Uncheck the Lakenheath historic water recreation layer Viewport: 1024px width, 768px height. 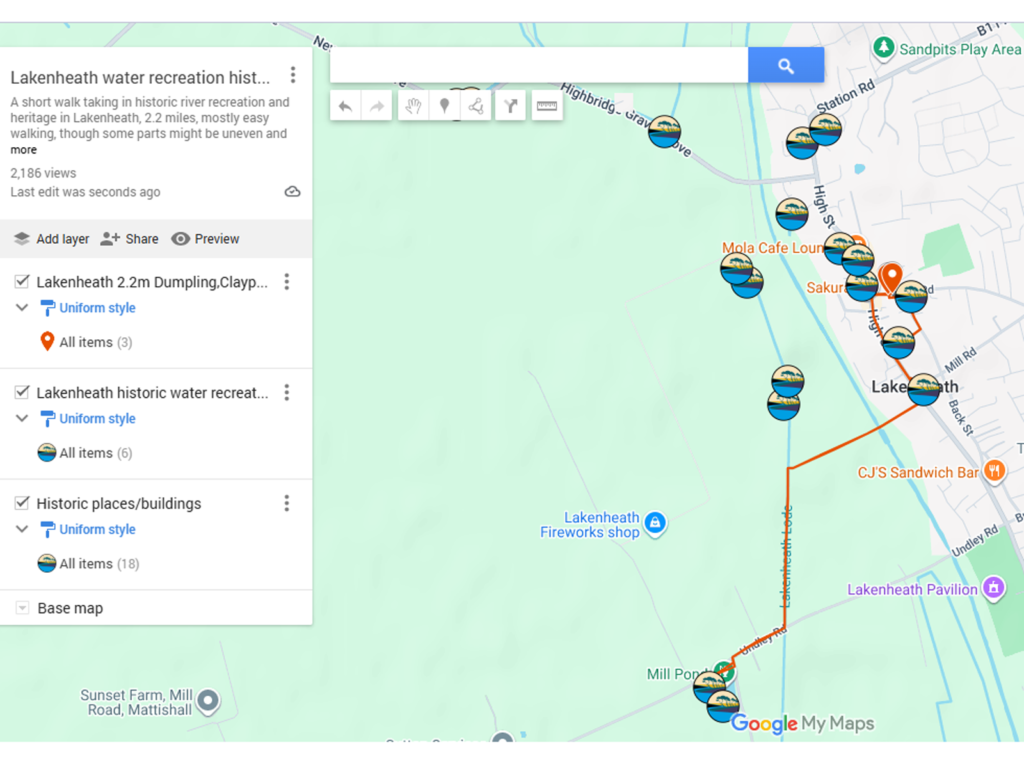tap(22, 392)
